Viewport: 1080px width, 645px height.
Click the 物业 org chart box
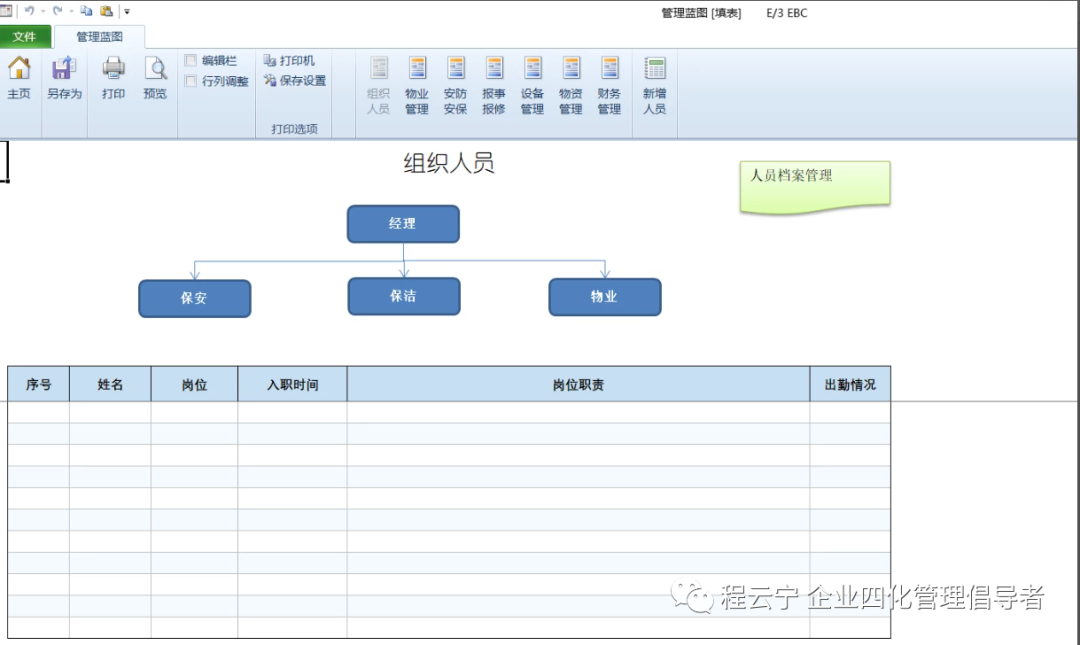[x=605, y=296]
